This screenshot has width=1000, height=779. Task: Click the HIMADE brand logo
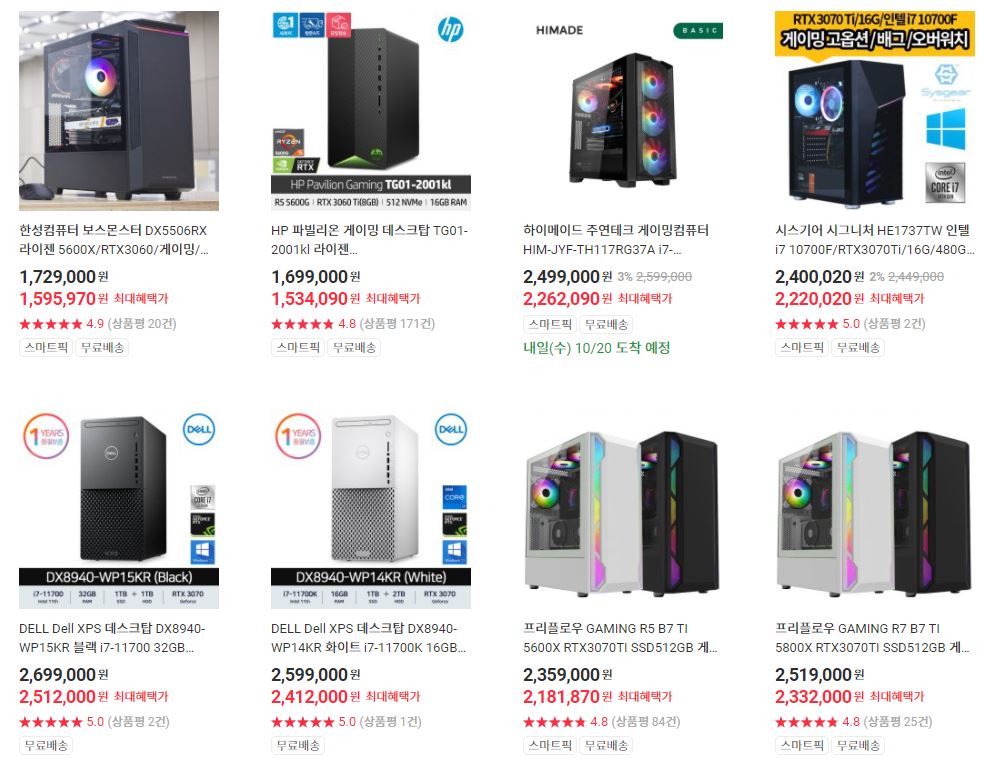pyautogui.click(x=559, y=30)
